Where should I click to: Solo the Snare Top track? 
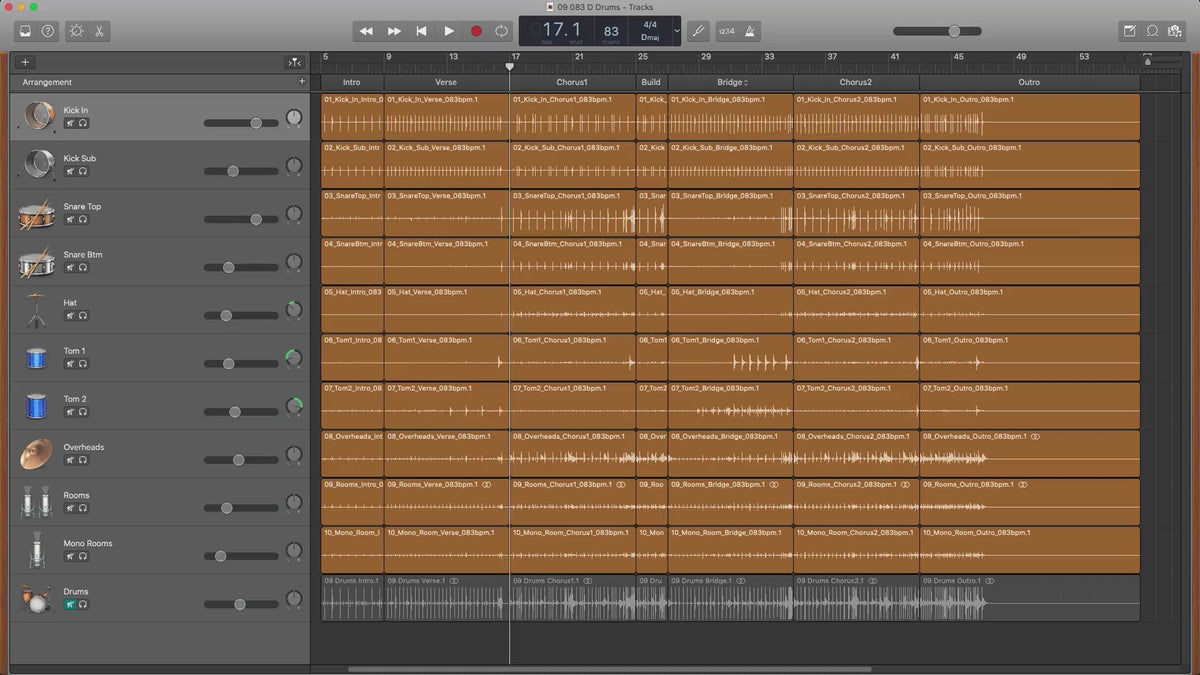(x=82, y=219)
